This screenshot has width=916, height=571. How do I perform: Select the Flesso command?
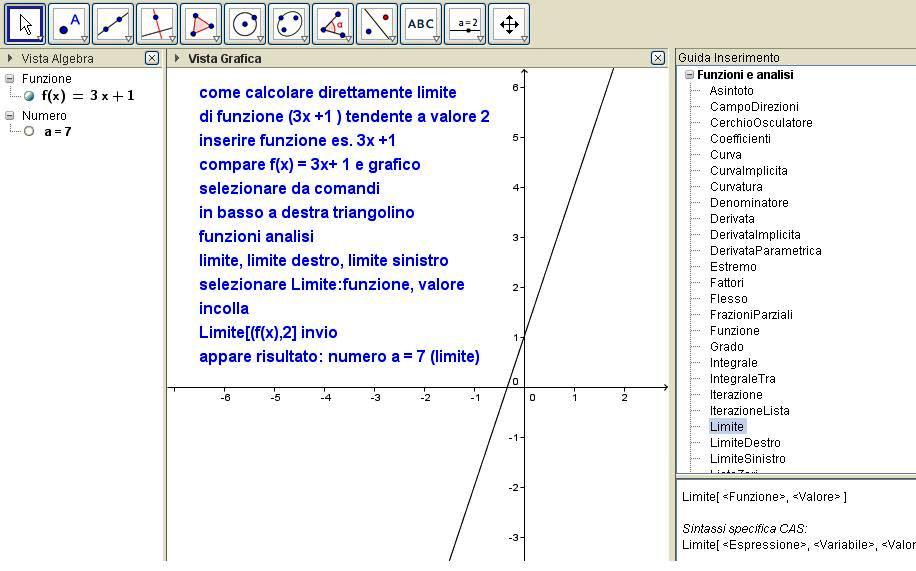pos(728,299)
